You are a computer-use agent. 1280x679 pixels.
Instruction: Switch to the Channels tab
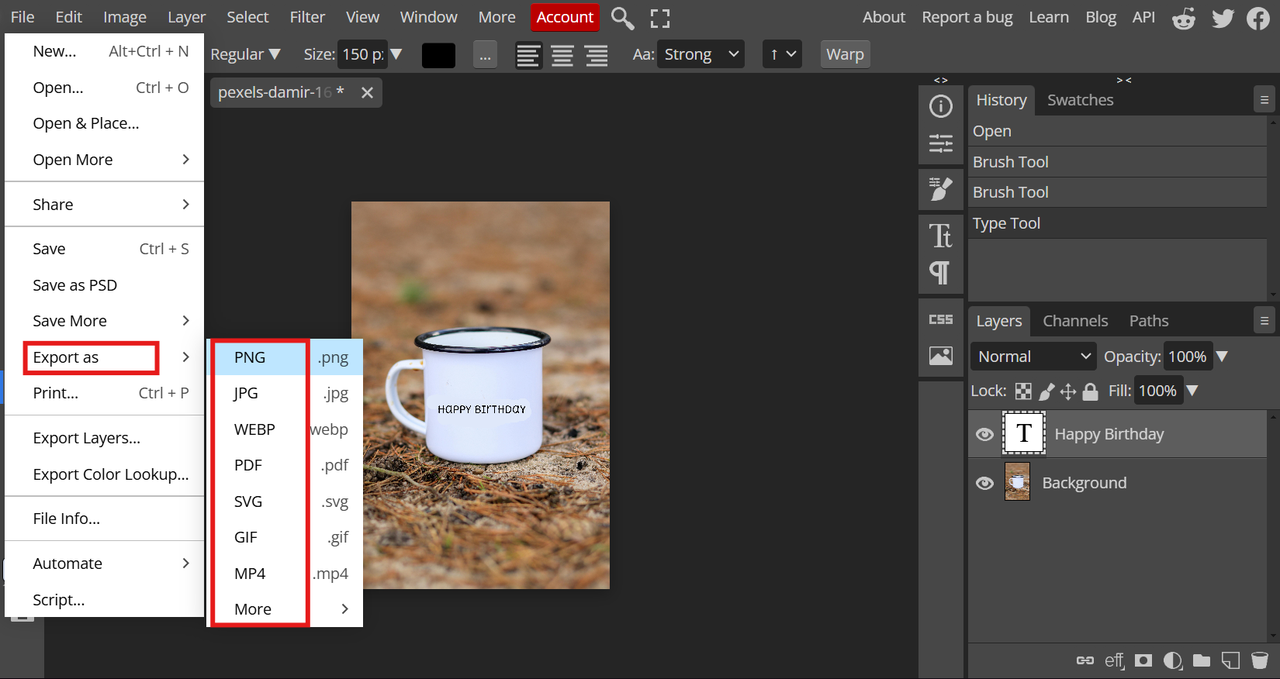1075,321
